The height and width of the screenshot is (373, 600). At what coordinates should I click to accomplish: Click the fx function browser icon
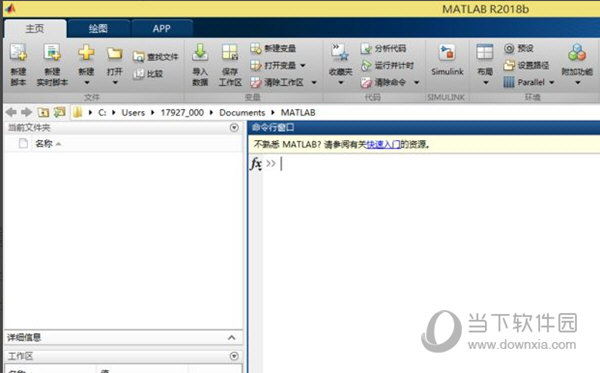[256, 164]
